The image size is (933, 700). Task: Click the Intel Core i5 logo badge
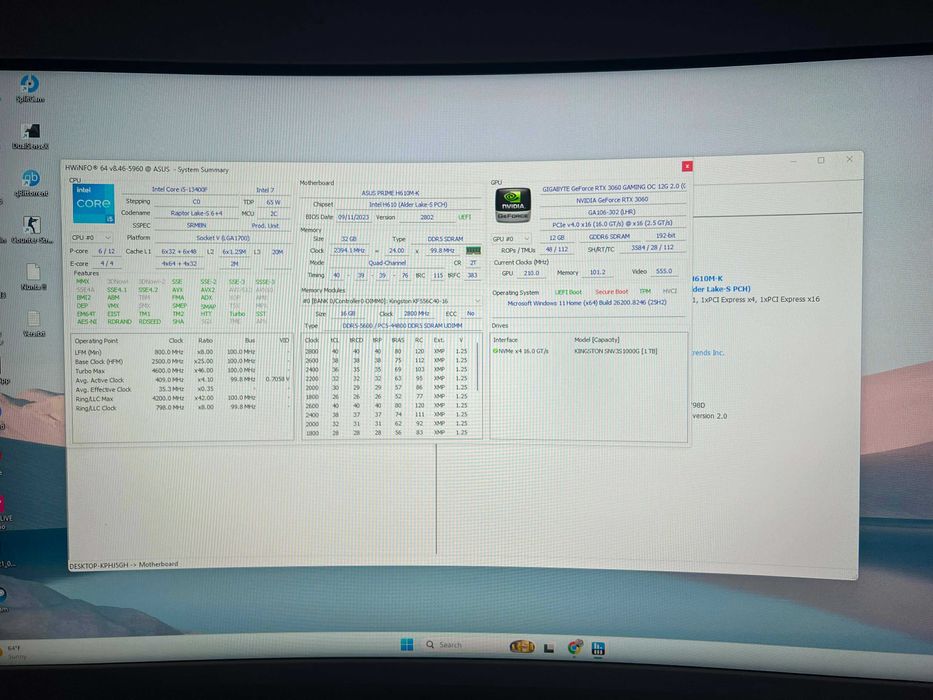[93, 203]
